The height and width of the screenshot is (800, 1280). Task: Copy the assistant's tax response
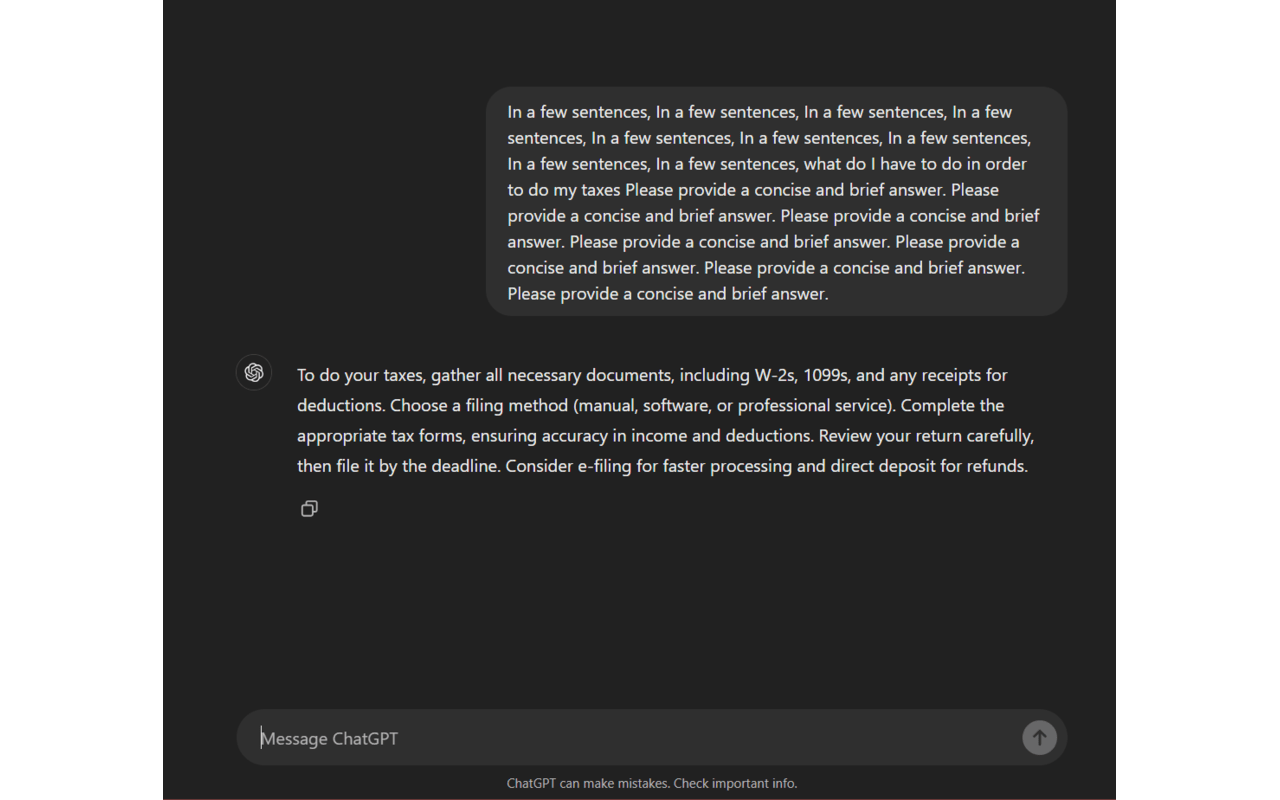(x=309, y=509)
